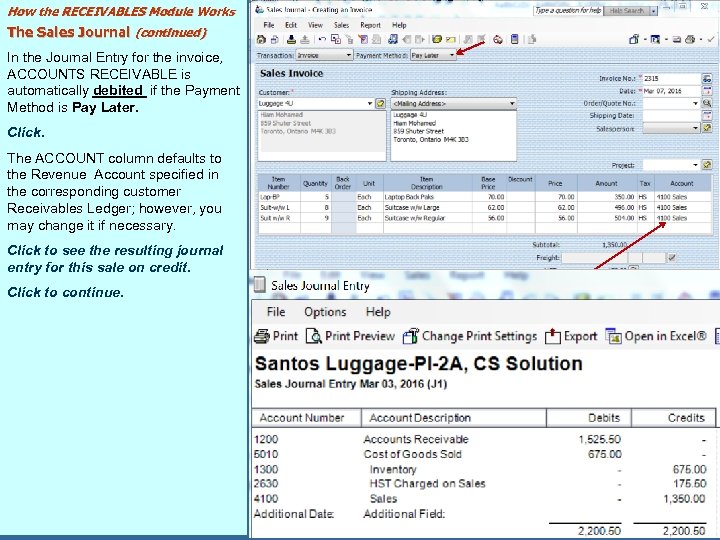The height and width of the screenshot is (540, 720).
Task: Open the Payment Method dropdown showing Pay Later
Action: point(433,56)
